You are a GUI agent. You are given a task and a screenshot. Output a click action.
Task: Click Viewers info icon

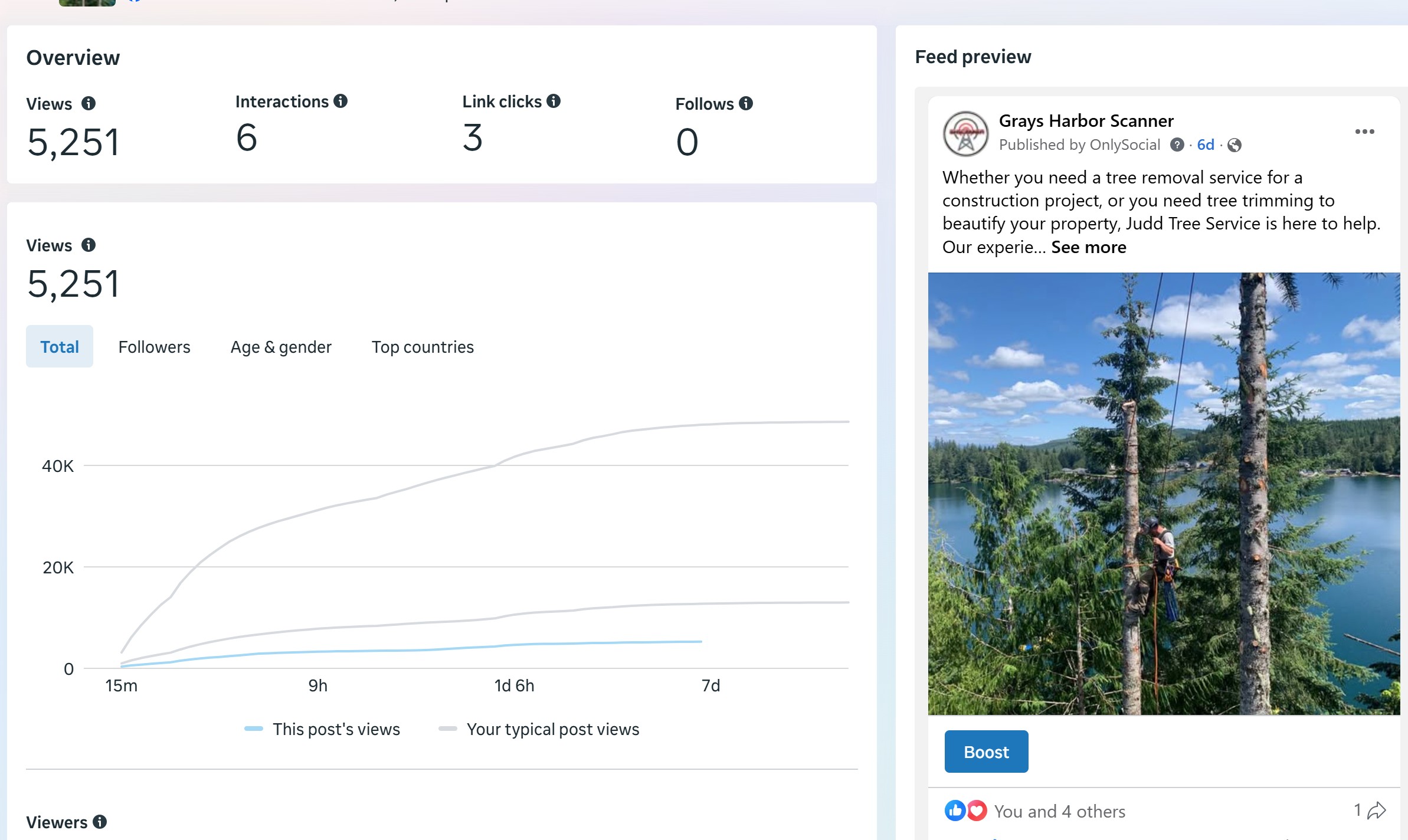click(x=100, y=822)
